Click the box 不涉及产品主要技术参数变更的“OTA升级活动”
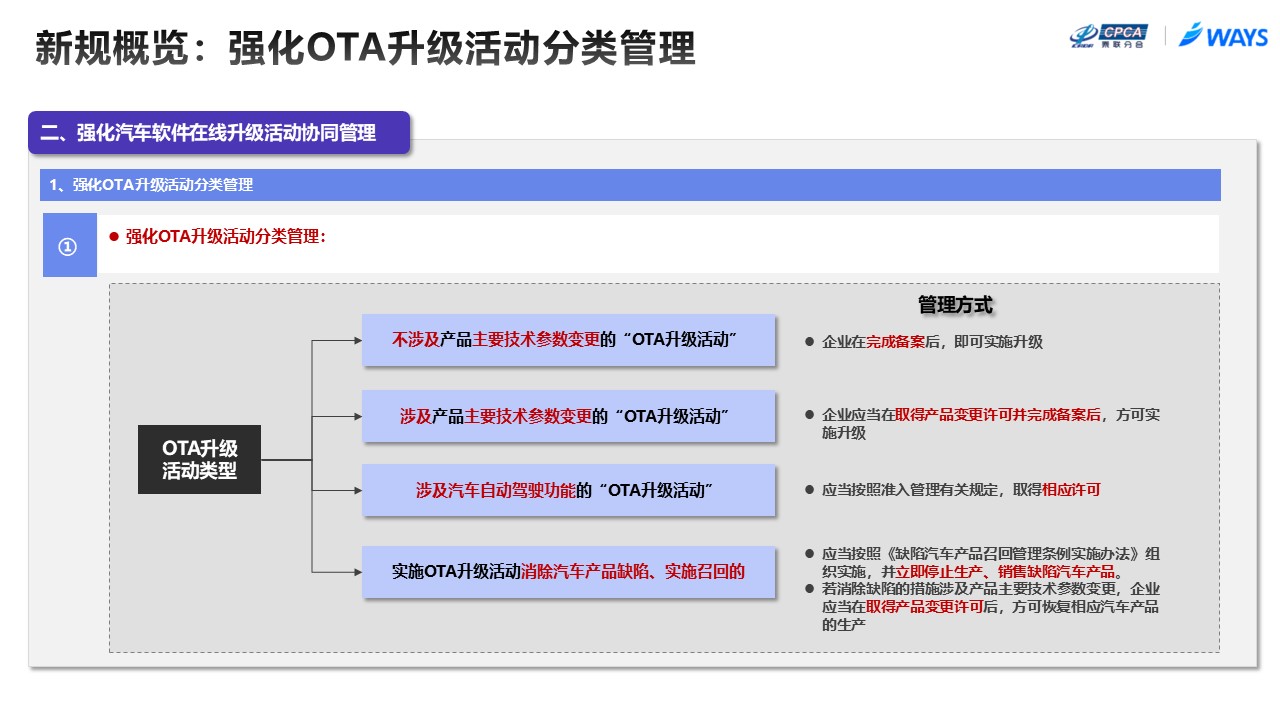 [568, 340]
